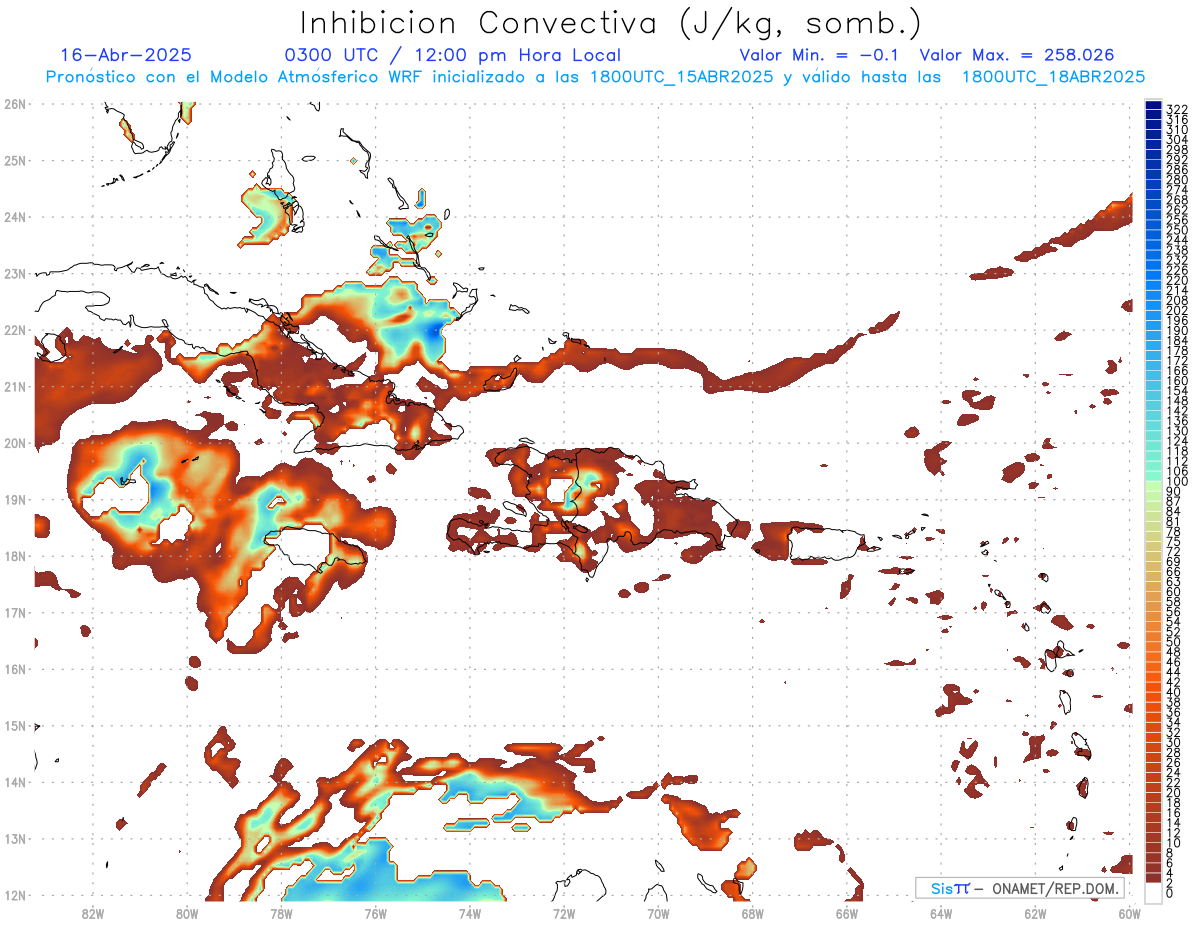The image size is (1200, 927).
Task: Click the 60W longitude label
Action: [x=1130, y=913]
